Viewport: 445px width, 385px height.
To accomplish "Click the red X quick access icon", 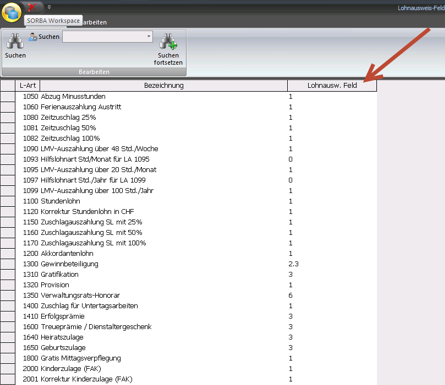I will (32, 7).
